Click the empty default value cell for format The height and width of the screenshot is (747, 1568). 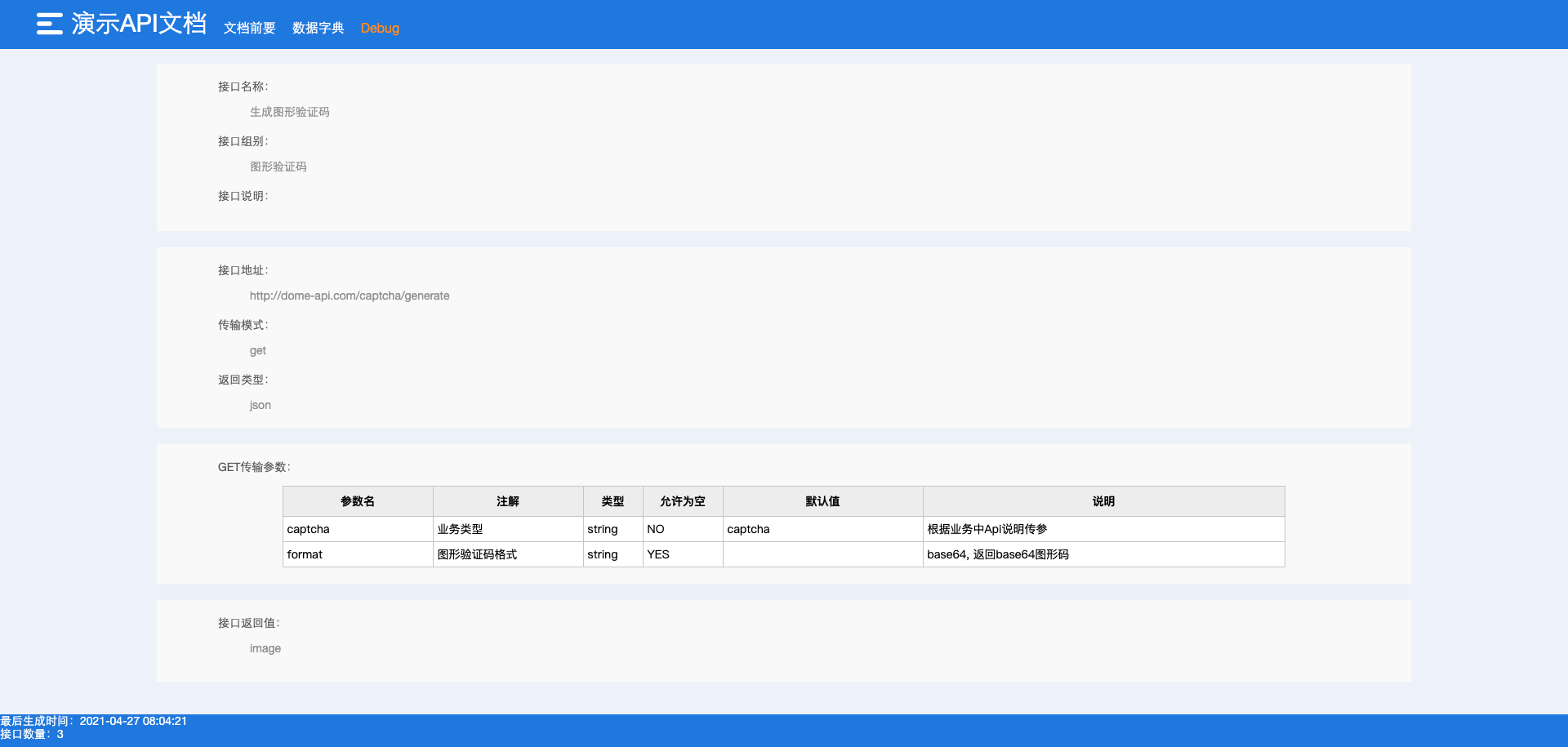click(x=822, y=554)
